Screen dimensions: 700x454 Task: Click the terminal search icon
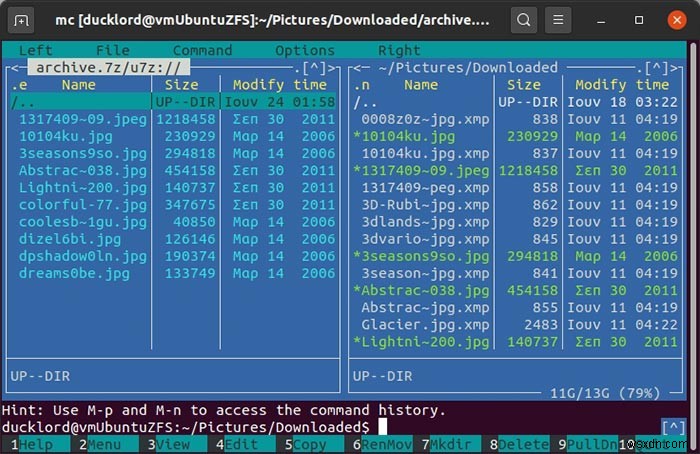click(524, 20)
